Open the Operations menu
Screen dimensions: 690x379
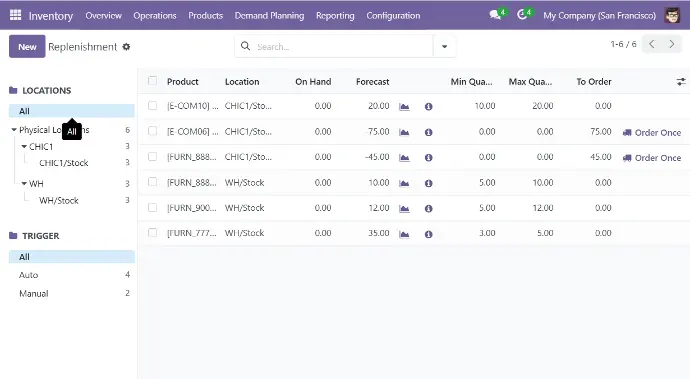click(155, 15)
